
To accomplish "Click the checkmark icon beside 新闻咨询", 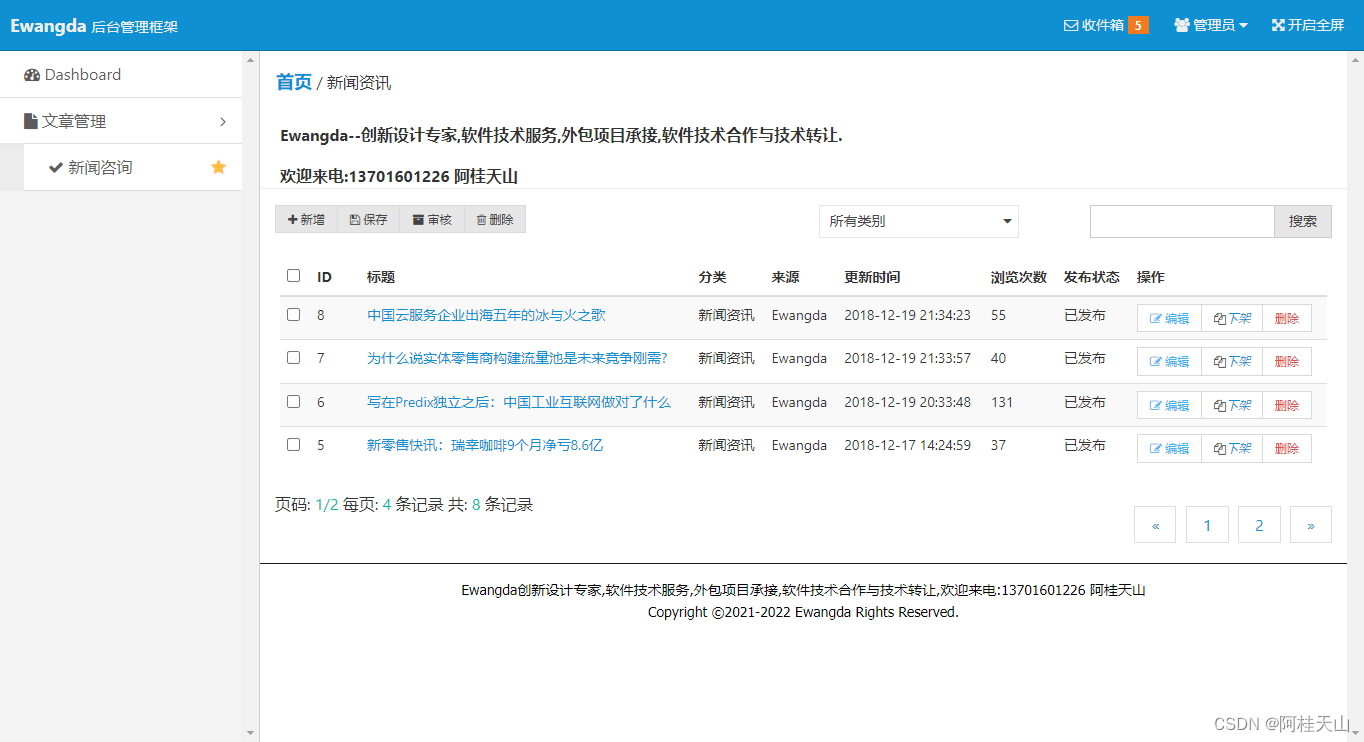I will click(56, 168).
